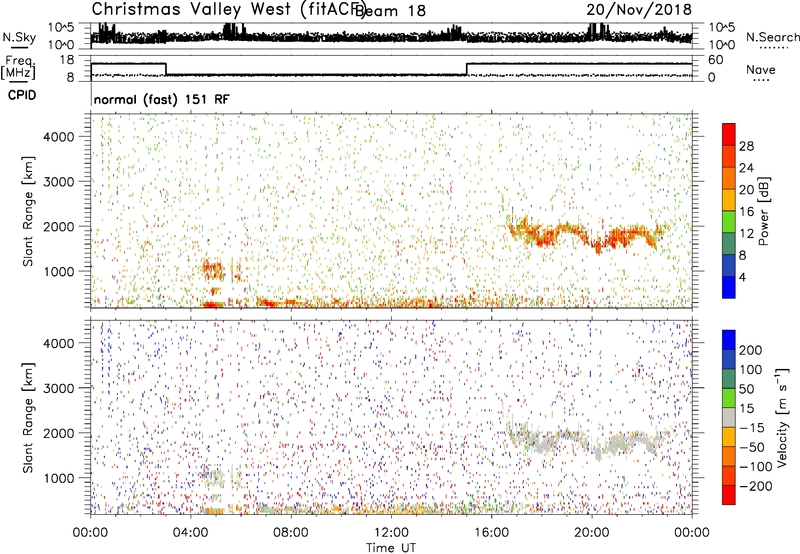This screenshot has height=554, width=800.
Task: Click the "04:00" time tick label
Action: point(190,532)
